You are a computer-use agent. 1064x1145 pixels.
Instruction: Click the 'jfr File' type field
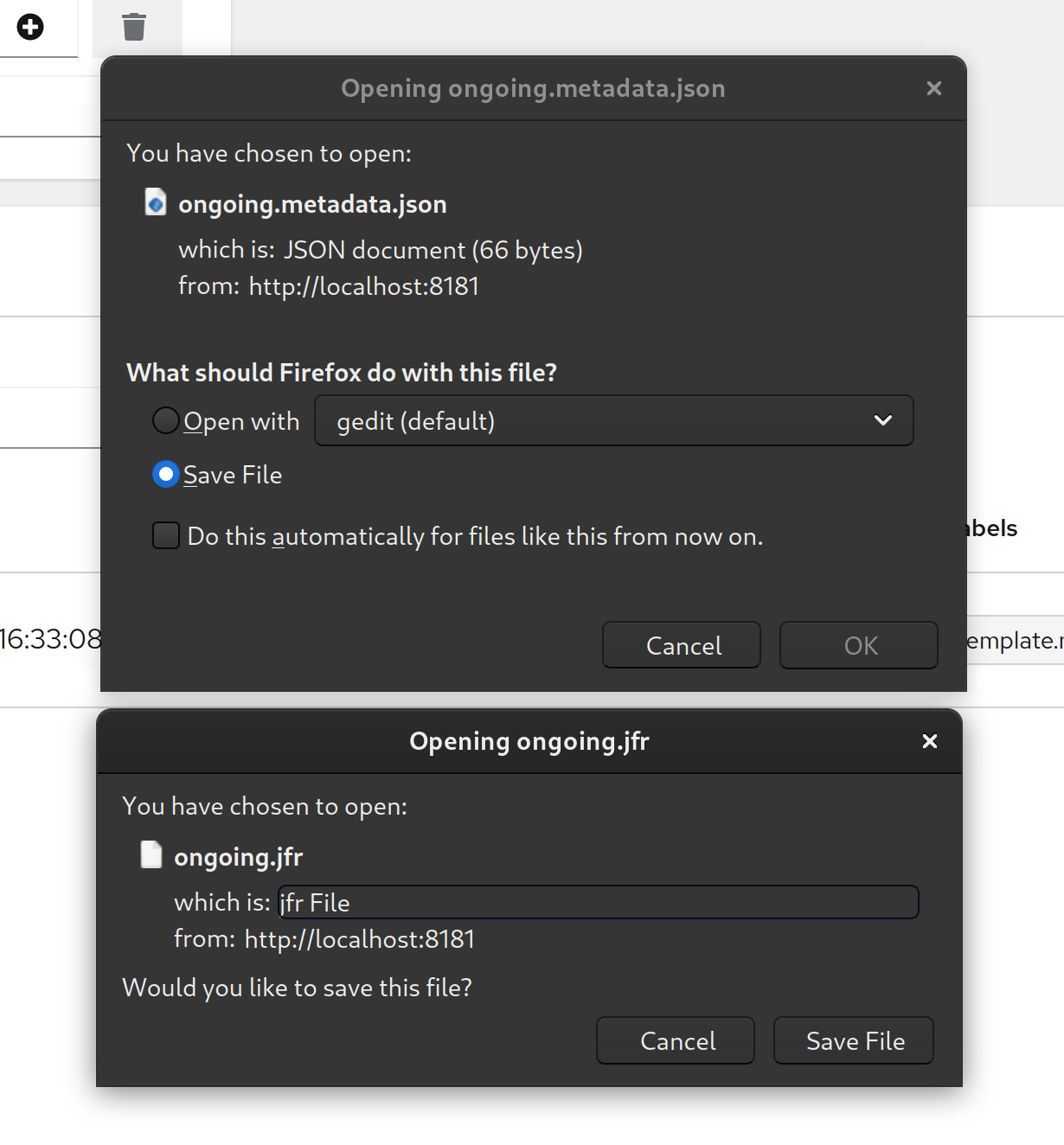point(597,902)
